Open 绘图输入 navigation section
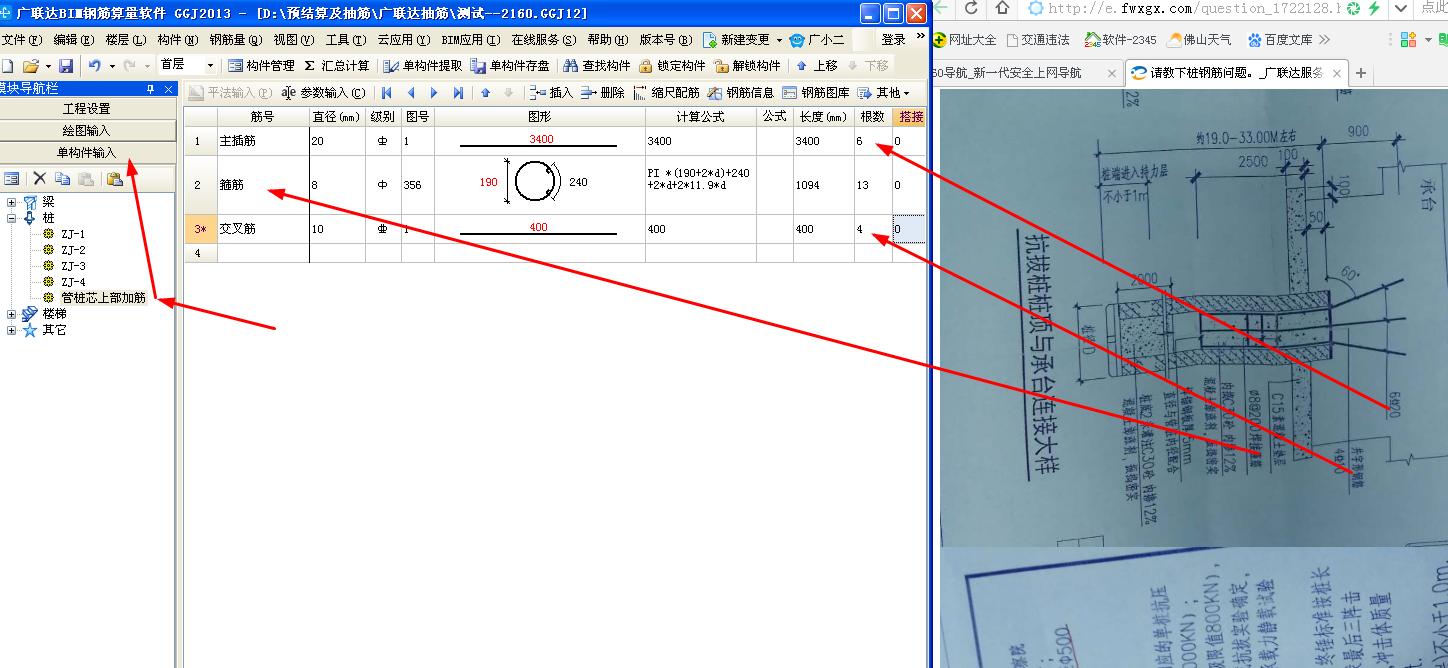This screenshot has width=1448, height=668. 87,130
